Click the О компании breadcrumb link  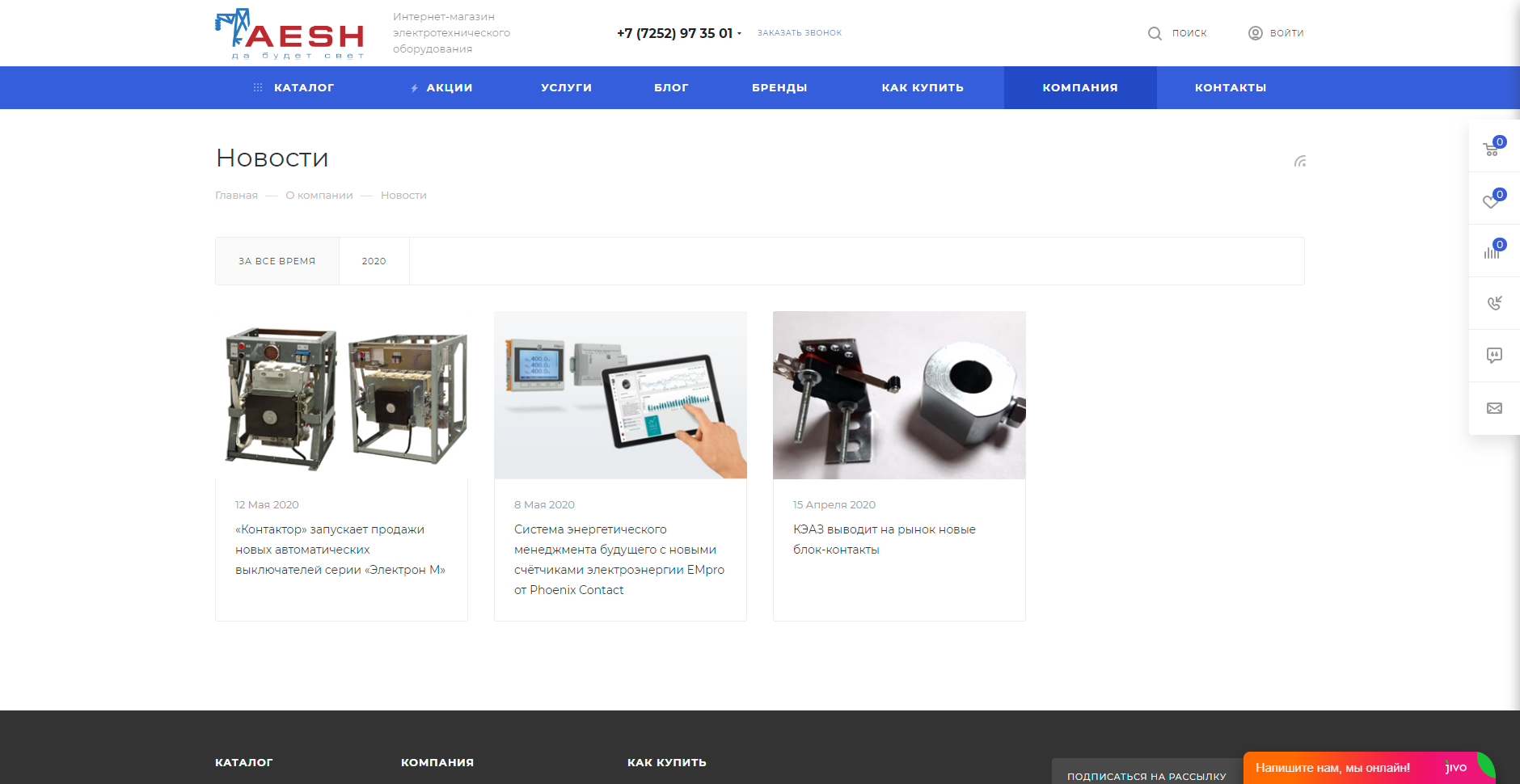[x=319, y=196]
